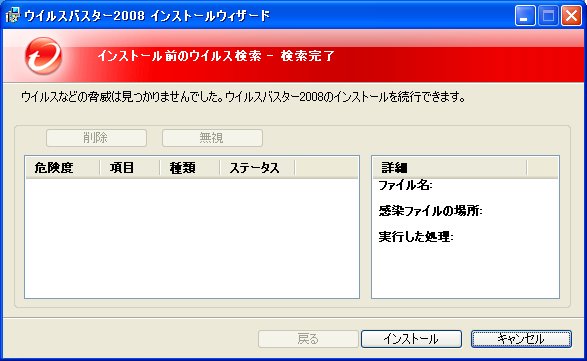The height and width of the screenshot is (361, 587).
Task: Click the インストール button
Action: coord(411,339)
